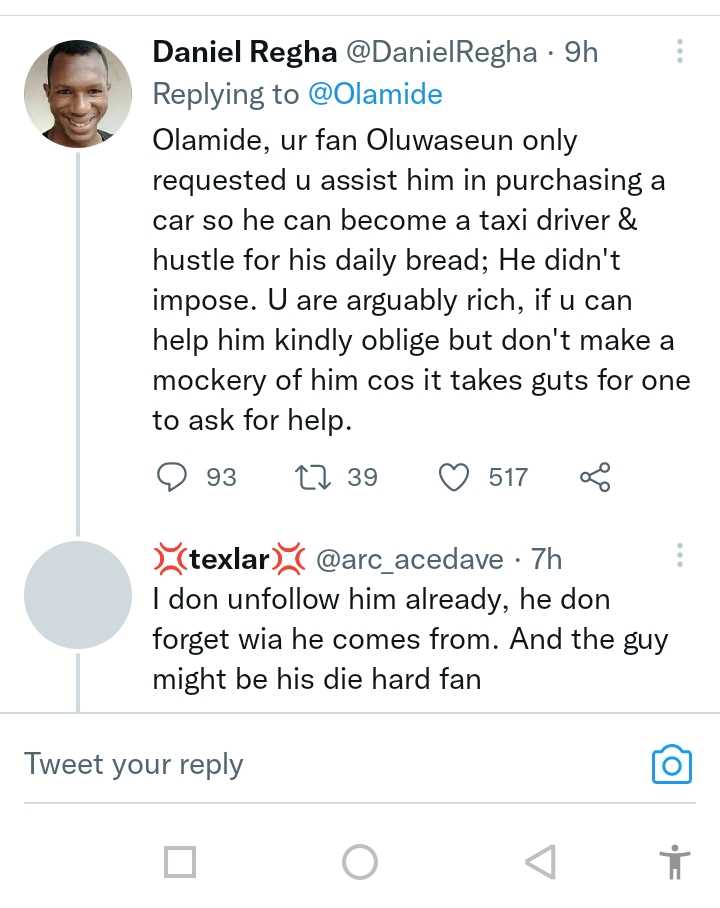
Task: Type in the 'Tweet your reply' field
Action: point(300,765)
